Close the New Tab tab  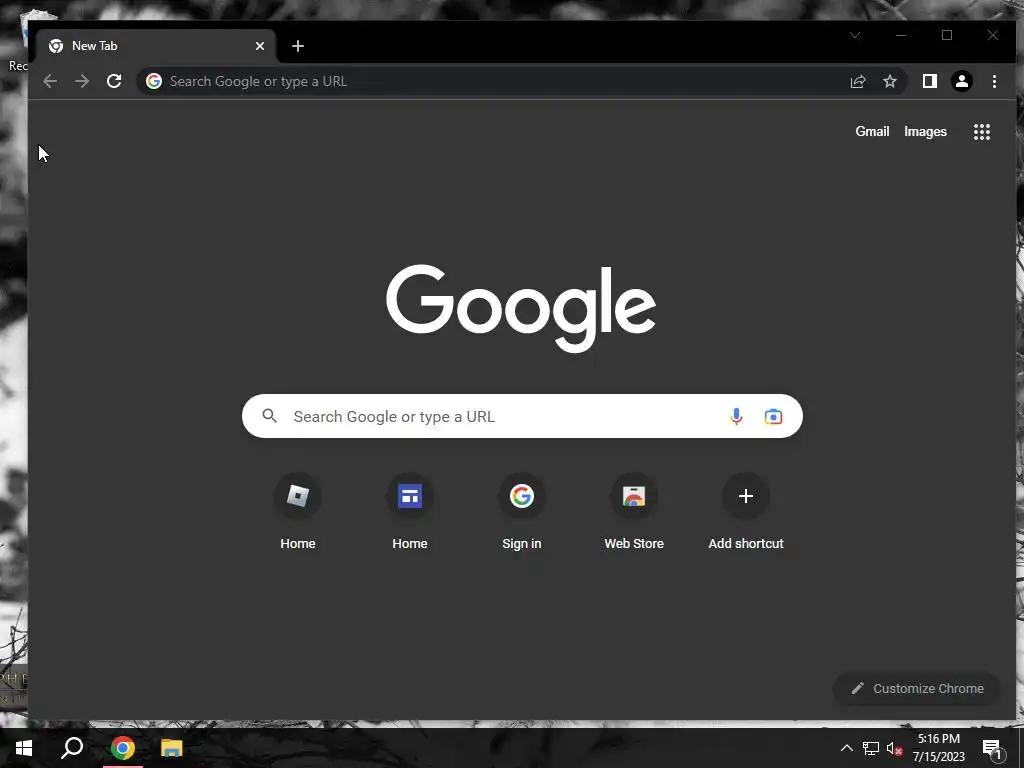click(260, 46)
